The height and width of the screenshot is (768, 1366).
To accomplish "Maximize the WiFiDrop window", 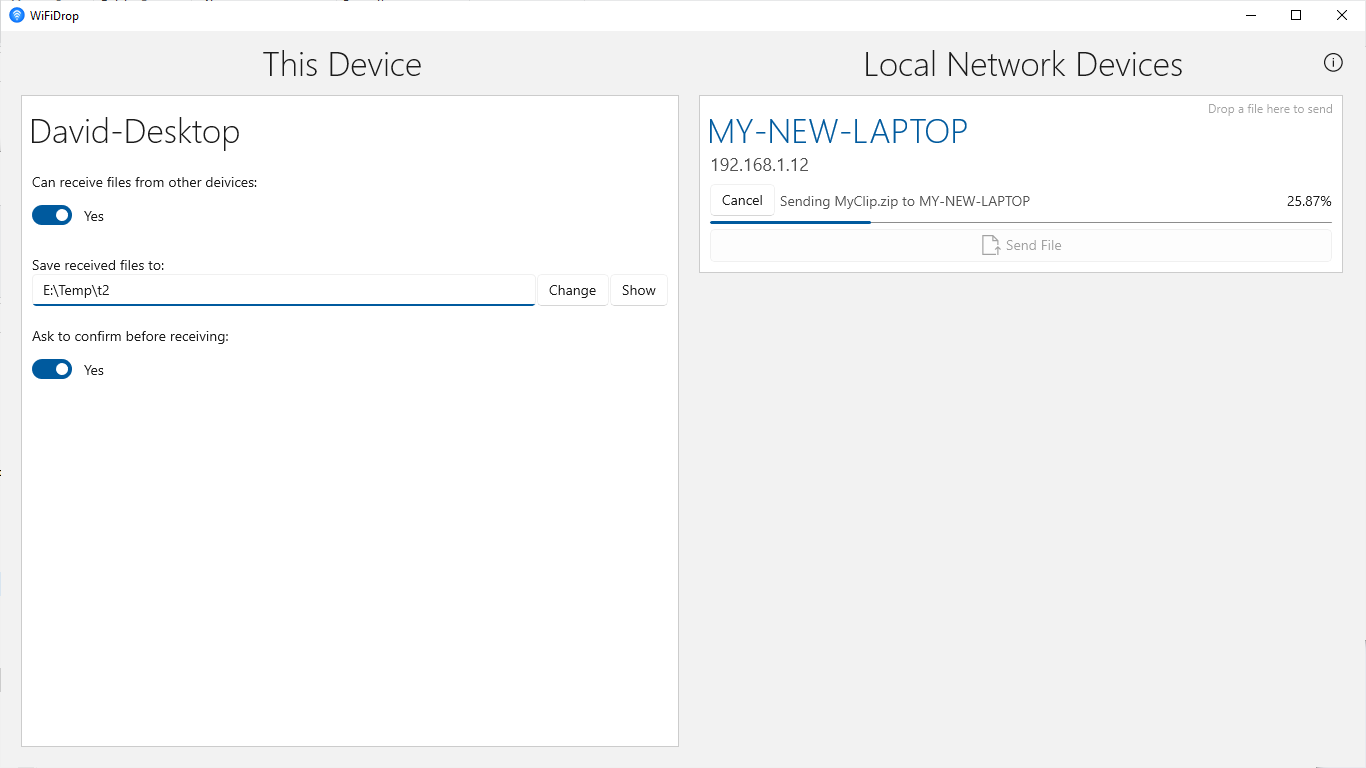I will 1296,15.
